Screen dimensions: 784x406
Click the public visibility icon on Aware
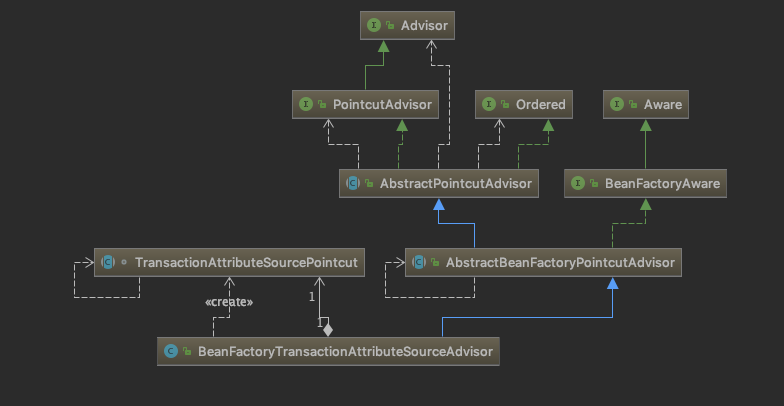(633, 104)
